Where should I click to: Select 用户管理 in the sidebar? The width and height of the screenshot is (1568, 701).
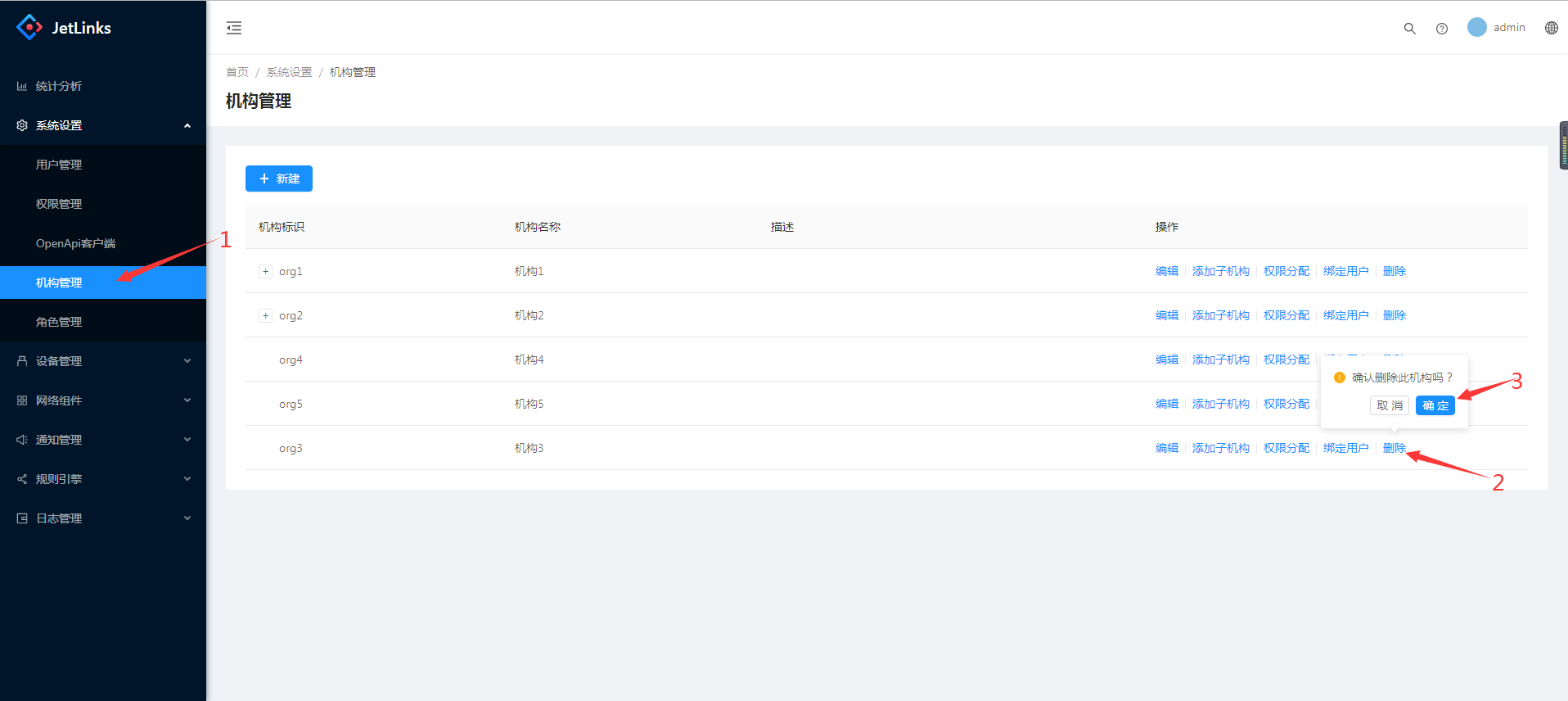click(x=59, y=165)
